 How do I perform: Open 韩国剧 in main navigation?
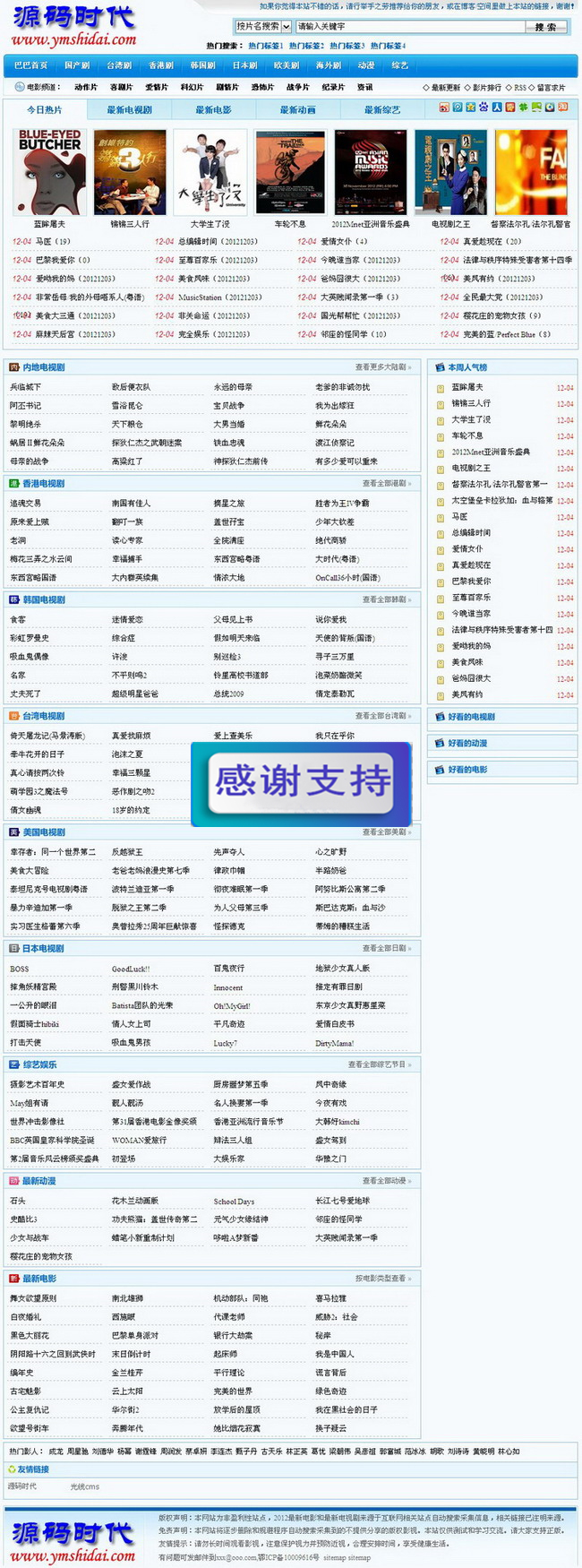(x=202, y=65)
